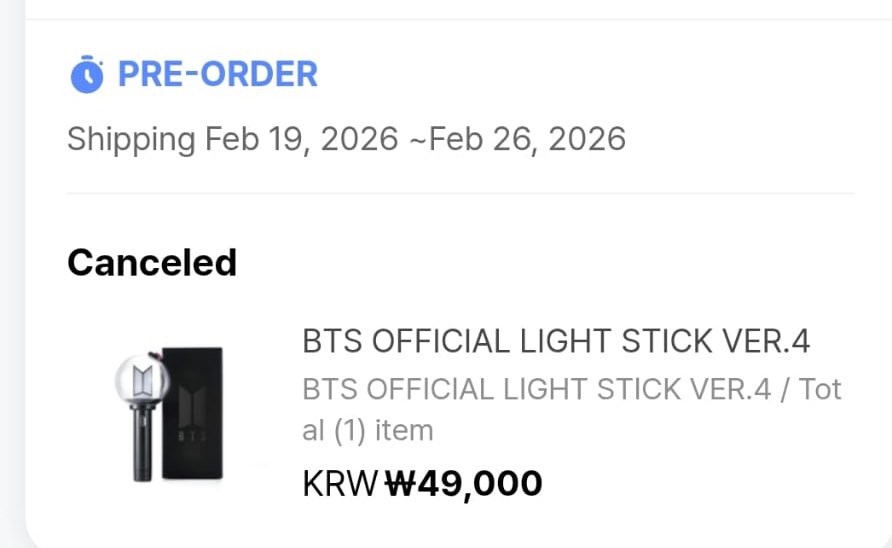The image size is (892, 548).
Task: Open BTS OFFICIAL LIGHT STICK VER.4 bold title
Action: pos(556,341)
